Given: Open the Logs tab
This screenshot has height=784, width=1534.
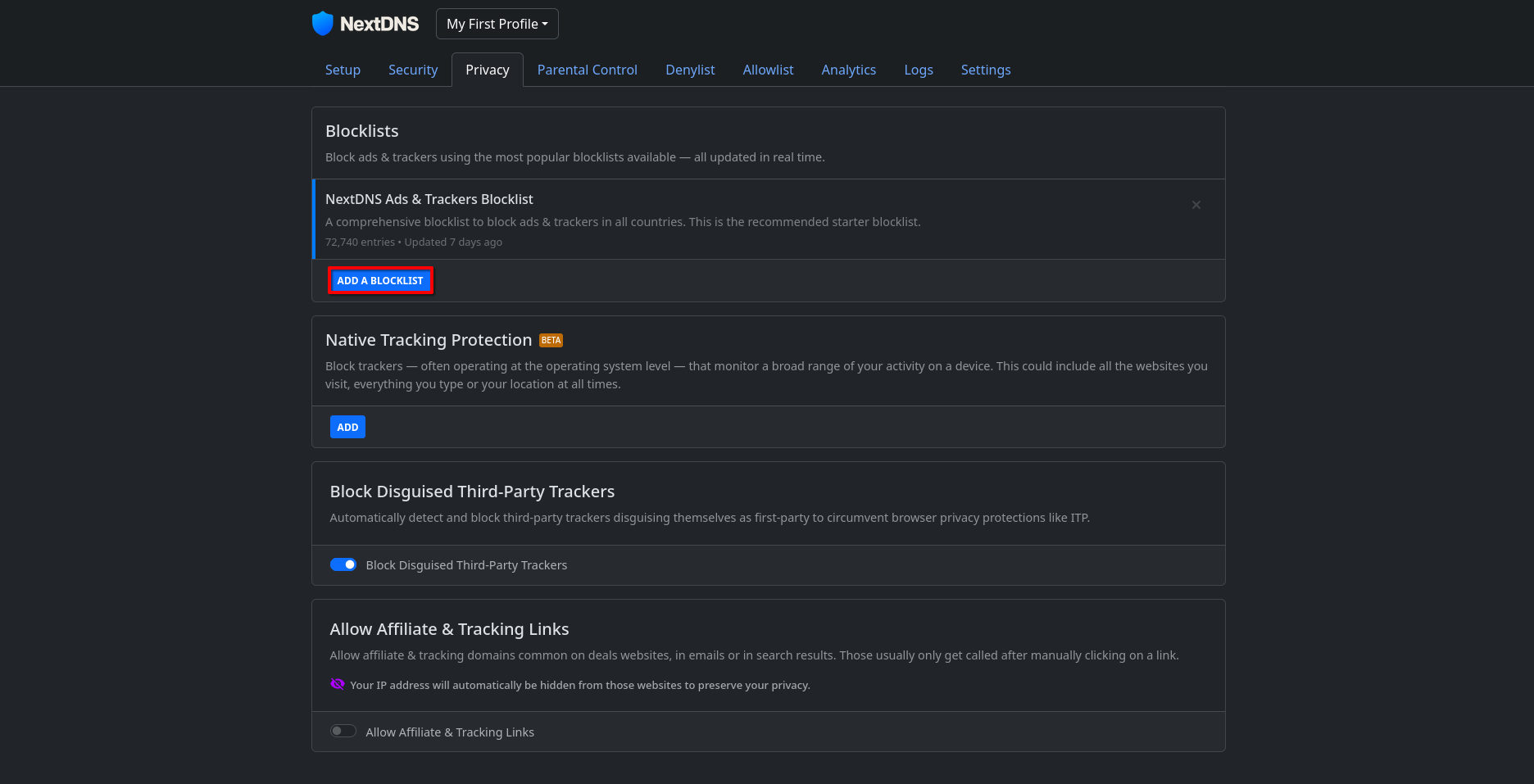Looking at the screenshot, I should [x=919, y=70].
